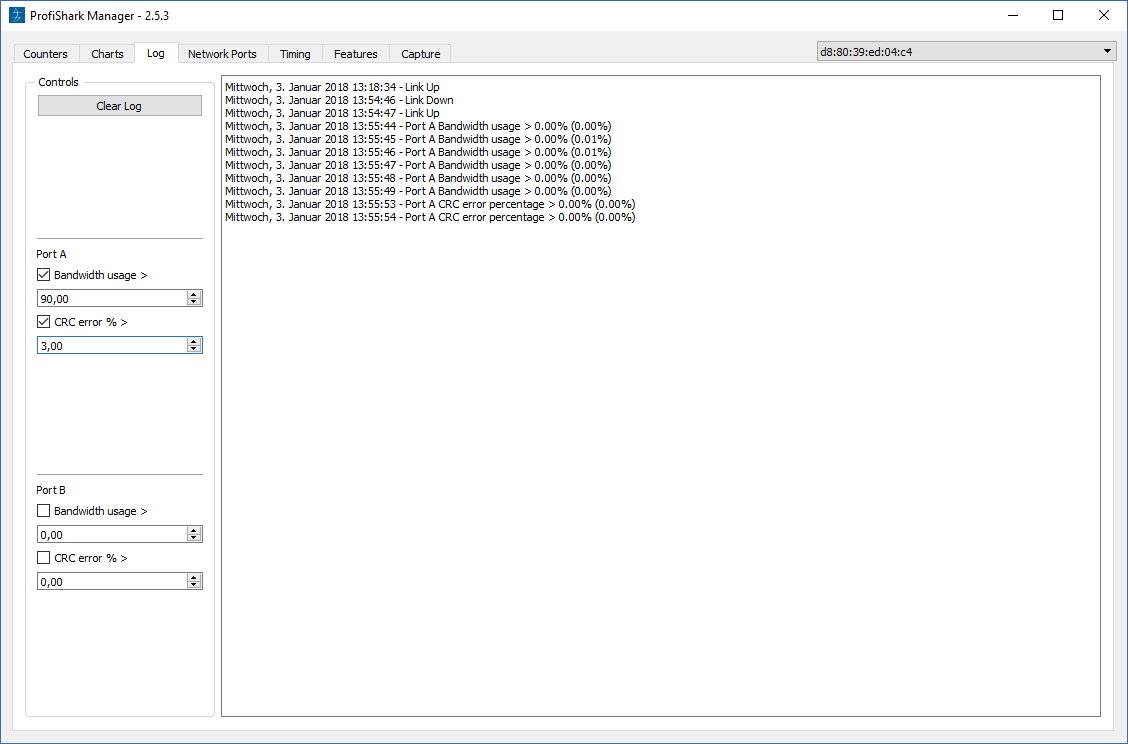Switch to the Capture tab

click(420, 54)
